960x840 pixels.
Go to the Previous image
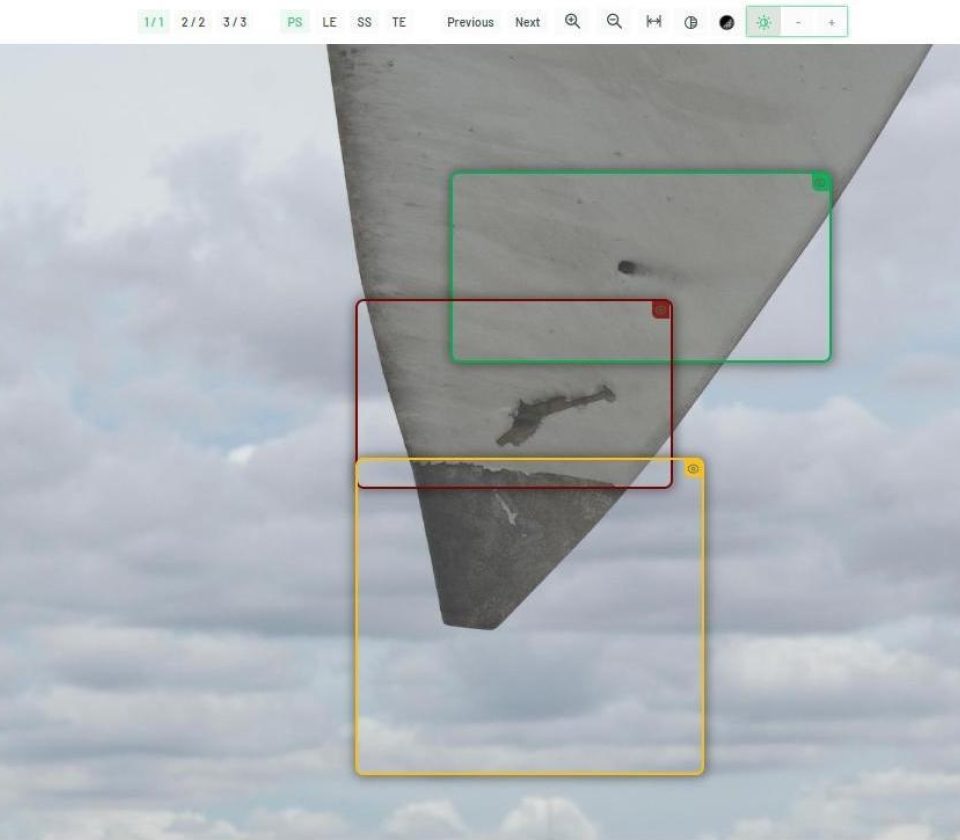(x=470, y=23)
